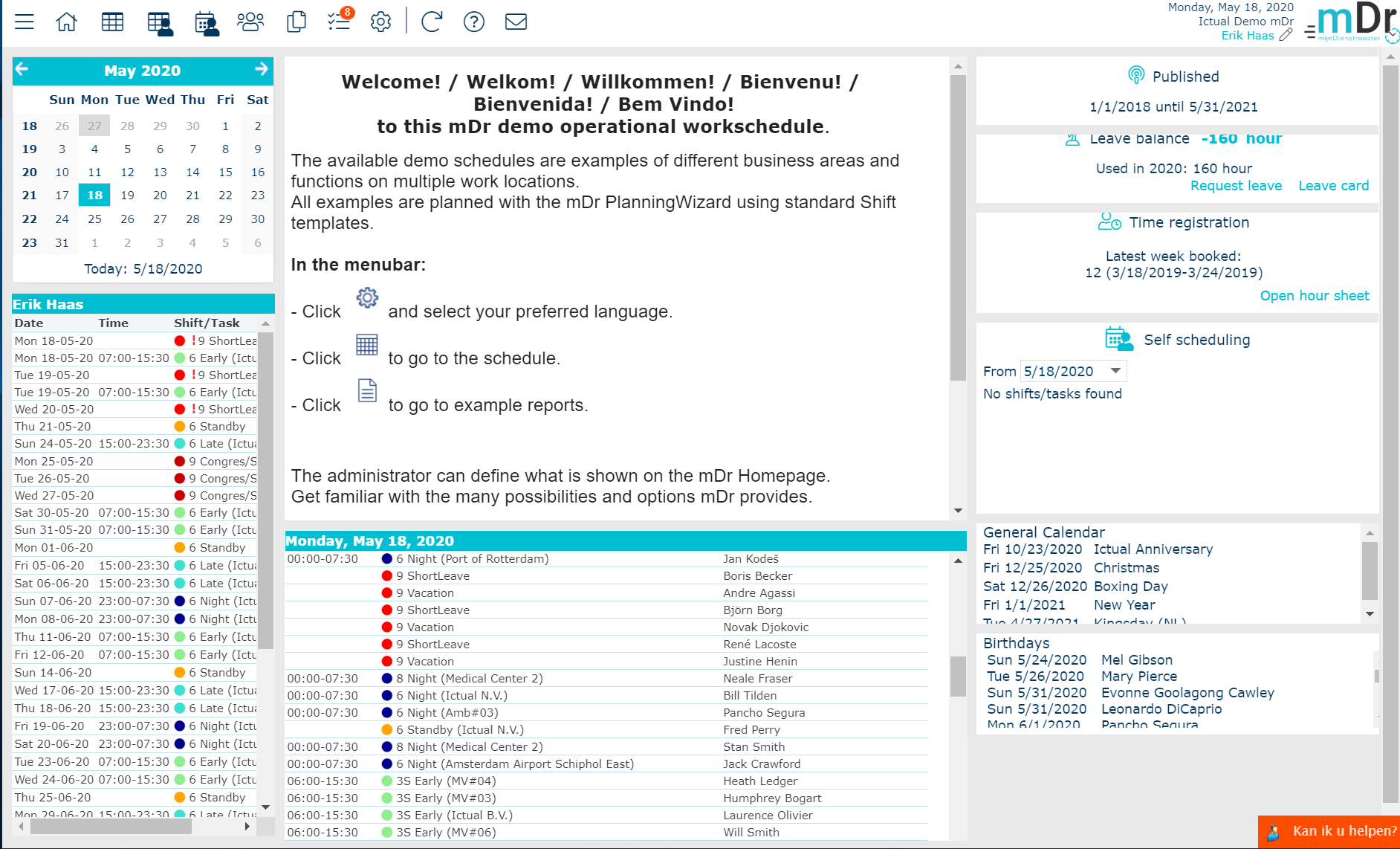Open the Leave card link
Image resolution: width=1400 pixels, height=849 pixels.
(1333, 186)
